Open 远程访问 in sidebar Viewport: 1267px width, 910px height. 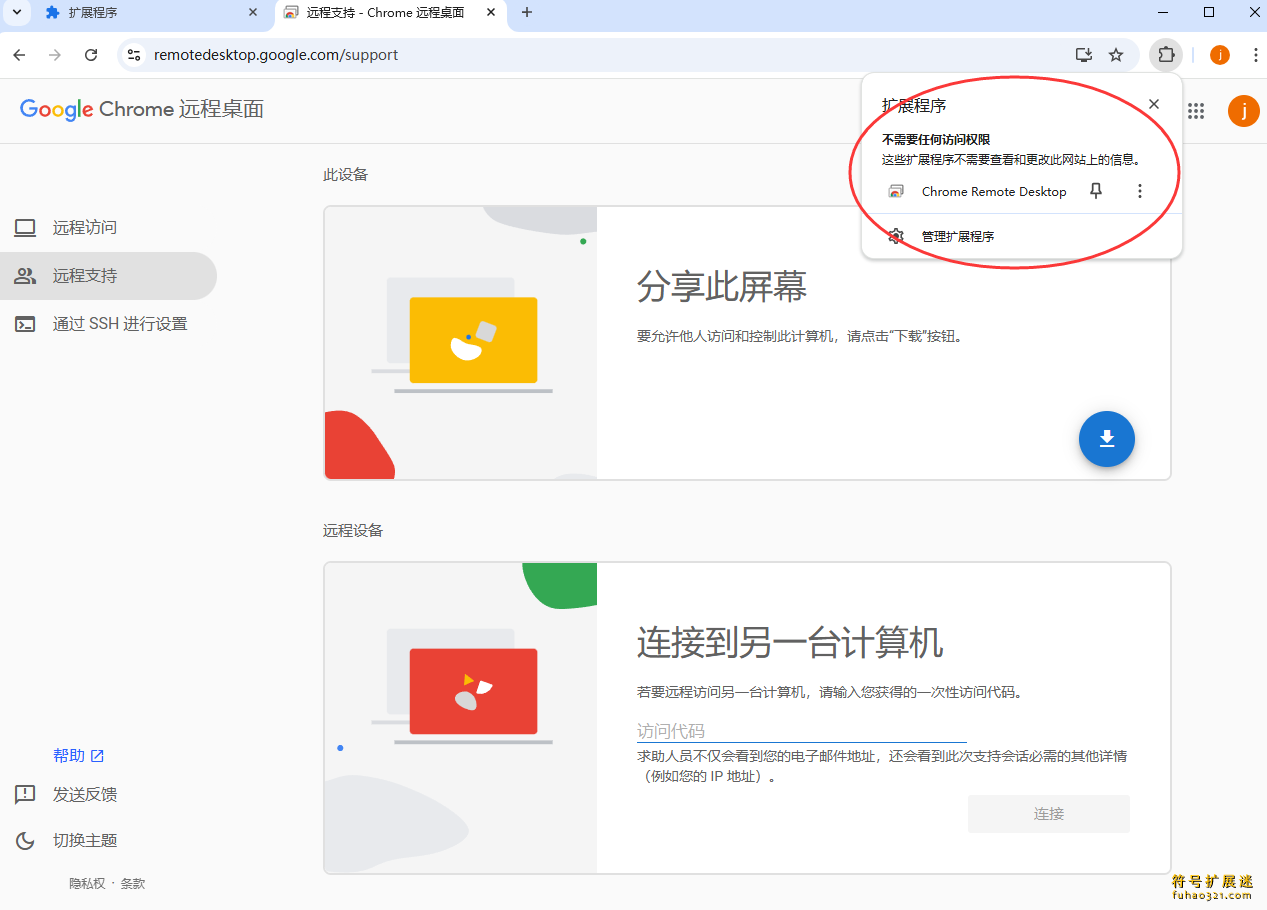tap(108, 228)
